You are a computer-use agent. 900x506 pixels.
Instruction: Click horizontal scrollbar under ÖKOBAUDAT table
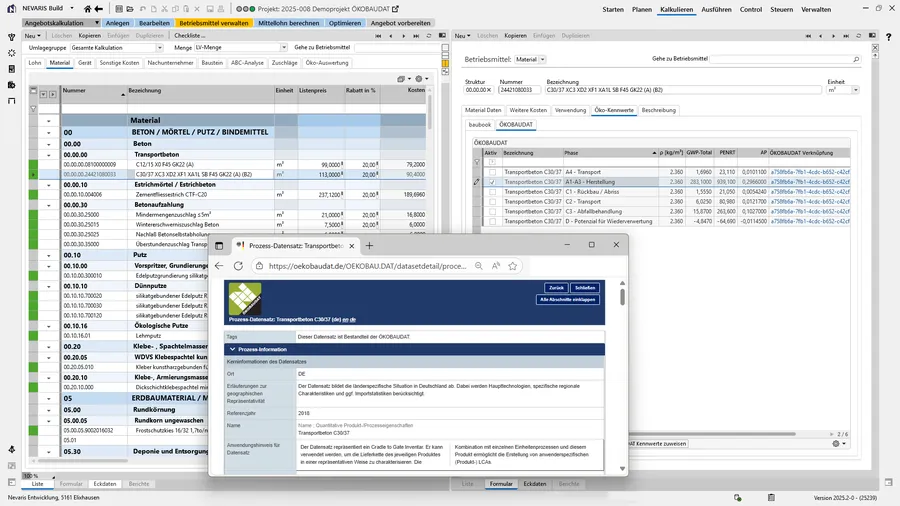pyautogui.click(x=712, y=434)
